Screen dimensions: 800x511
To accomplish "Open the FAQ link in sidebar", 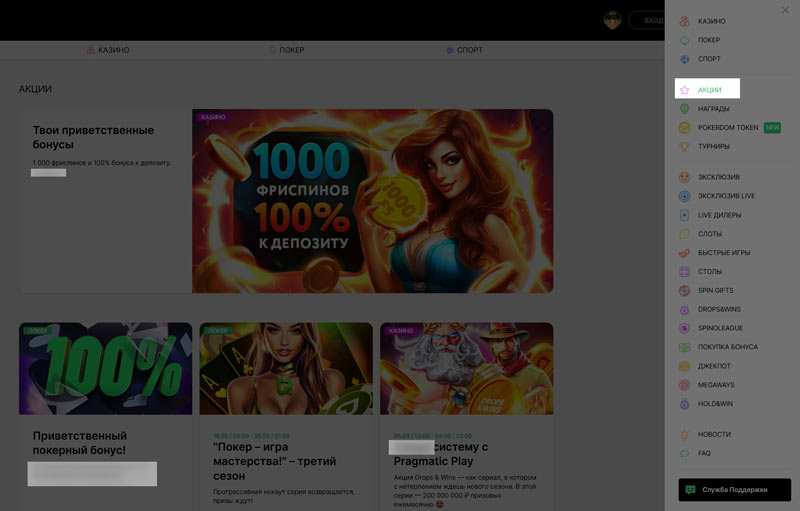I will coord(704,453).
